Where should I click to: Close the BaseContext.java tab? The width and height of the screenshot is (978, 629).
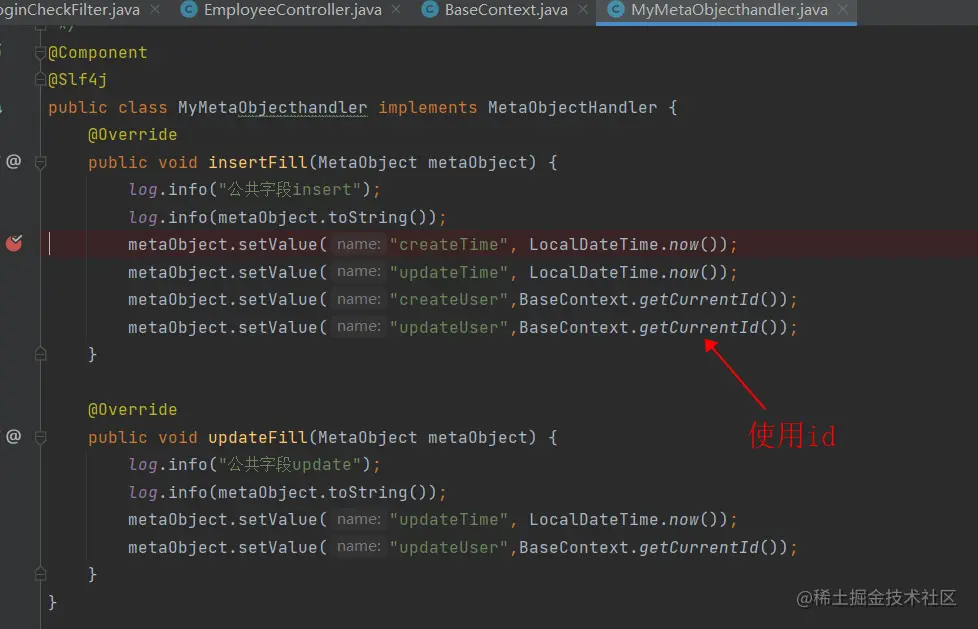click(x=583, y=9)
